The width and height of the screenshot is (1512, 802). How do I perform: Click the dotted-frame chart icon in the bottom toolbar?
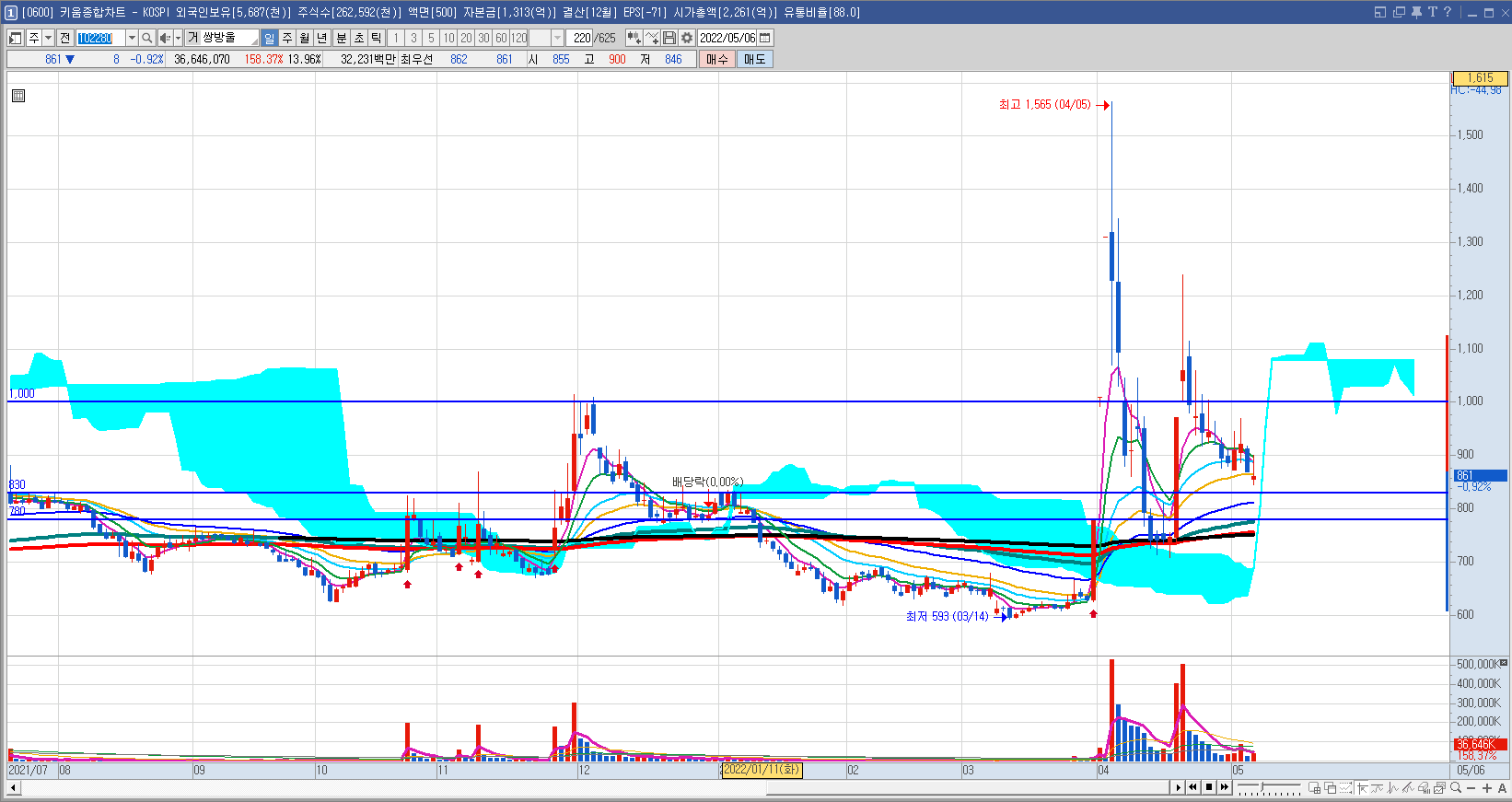[x=1346, y=787]
